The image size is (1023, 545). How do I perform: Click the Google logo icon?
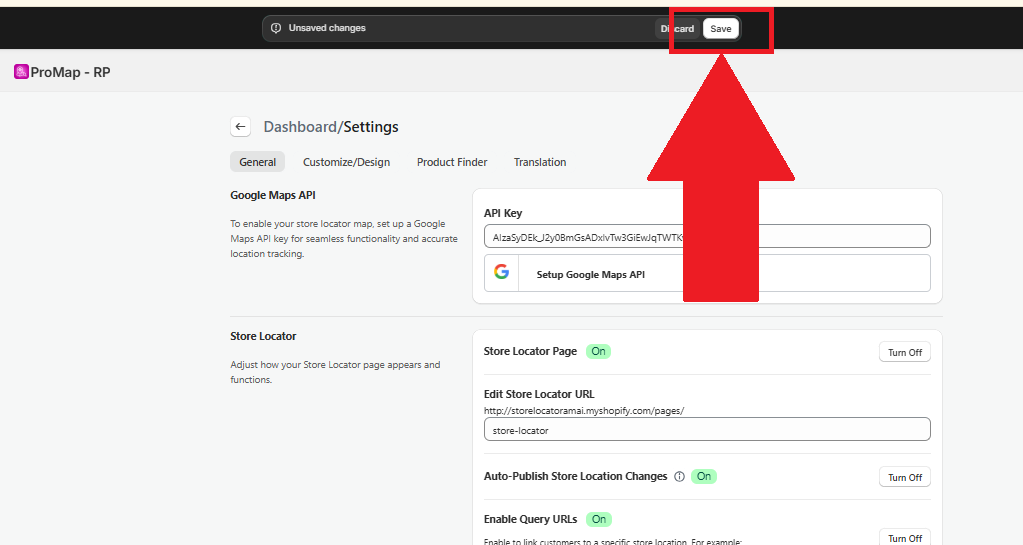[x=501, y=273]
